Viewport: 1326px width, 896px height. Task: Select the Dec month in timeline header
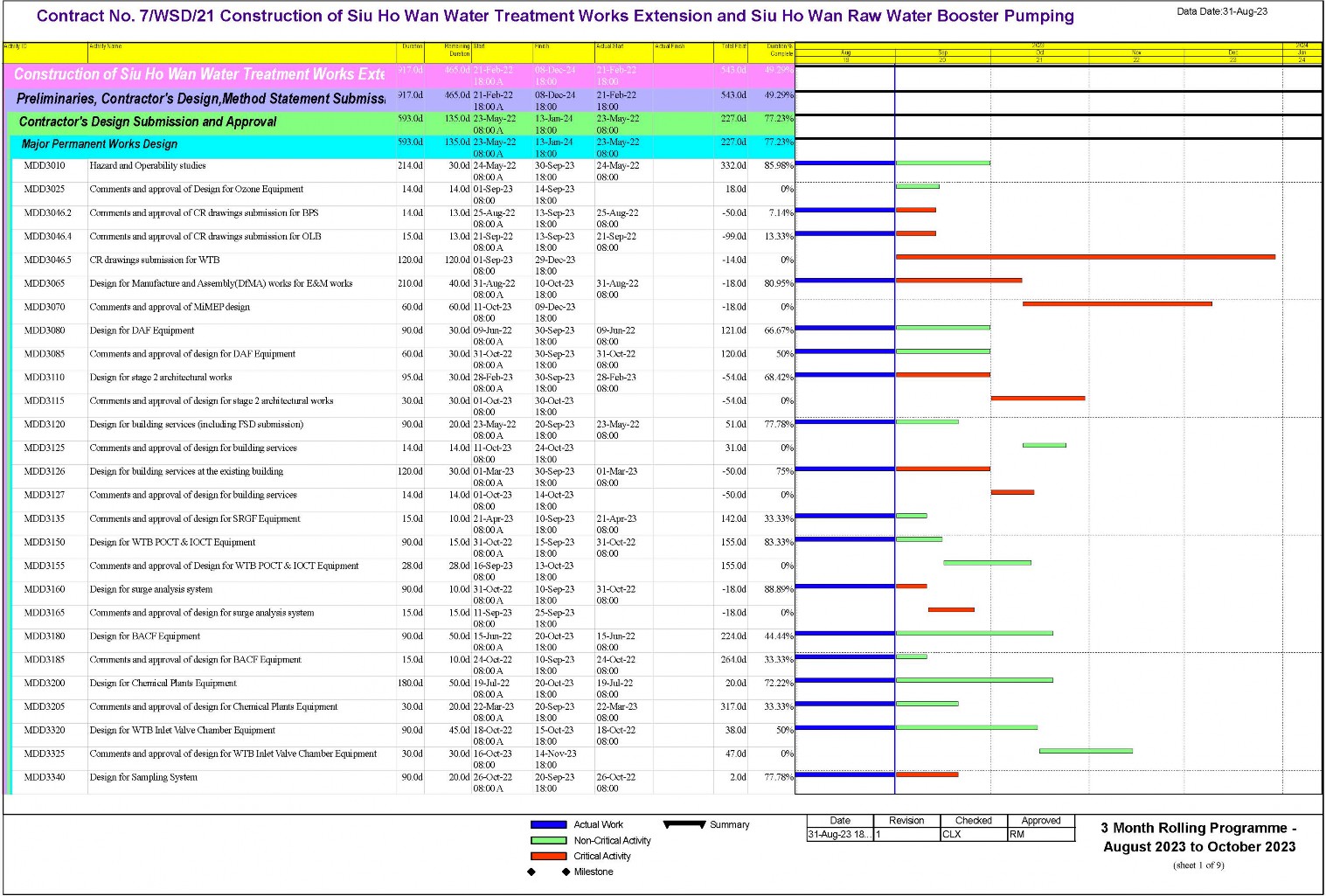[x=1233, y=52]
